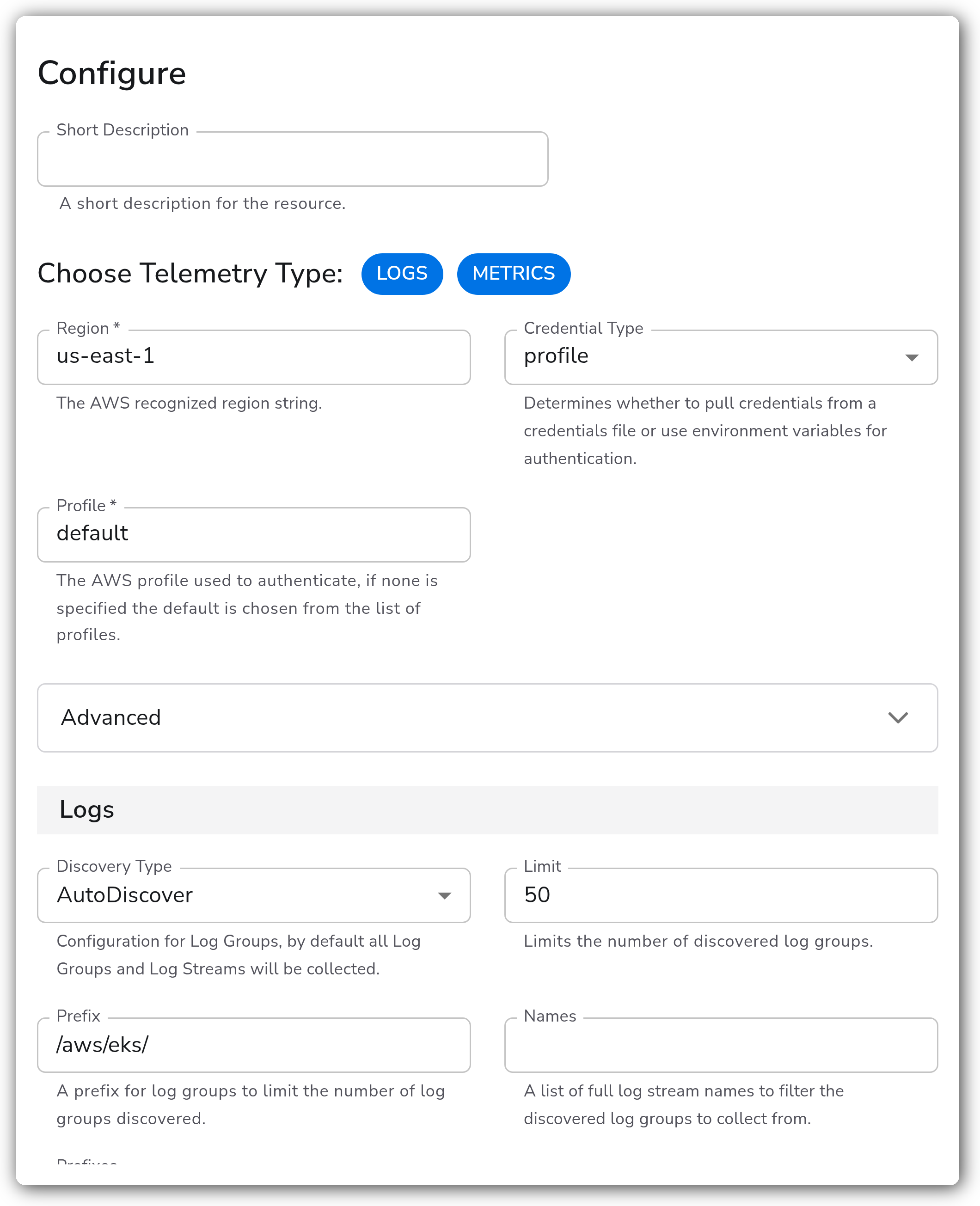The image size is (980, 1206).
Task: Click the Region input field
Action: tap(254, 357)
